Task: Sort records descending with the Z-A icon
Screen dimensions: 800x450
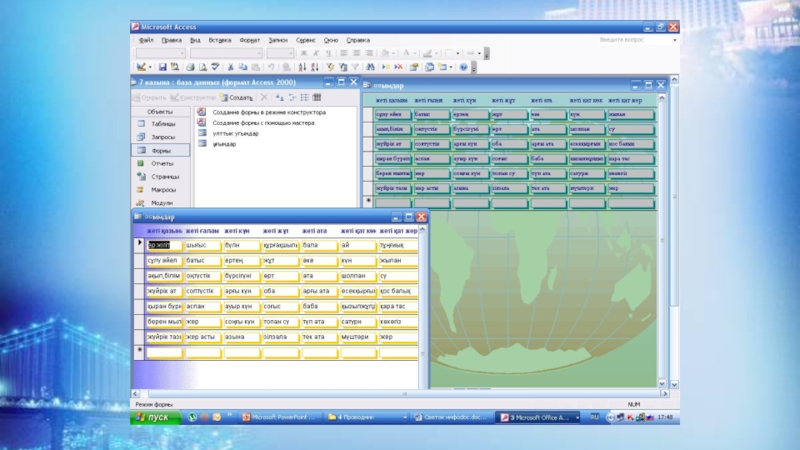Action: [315, 67]
